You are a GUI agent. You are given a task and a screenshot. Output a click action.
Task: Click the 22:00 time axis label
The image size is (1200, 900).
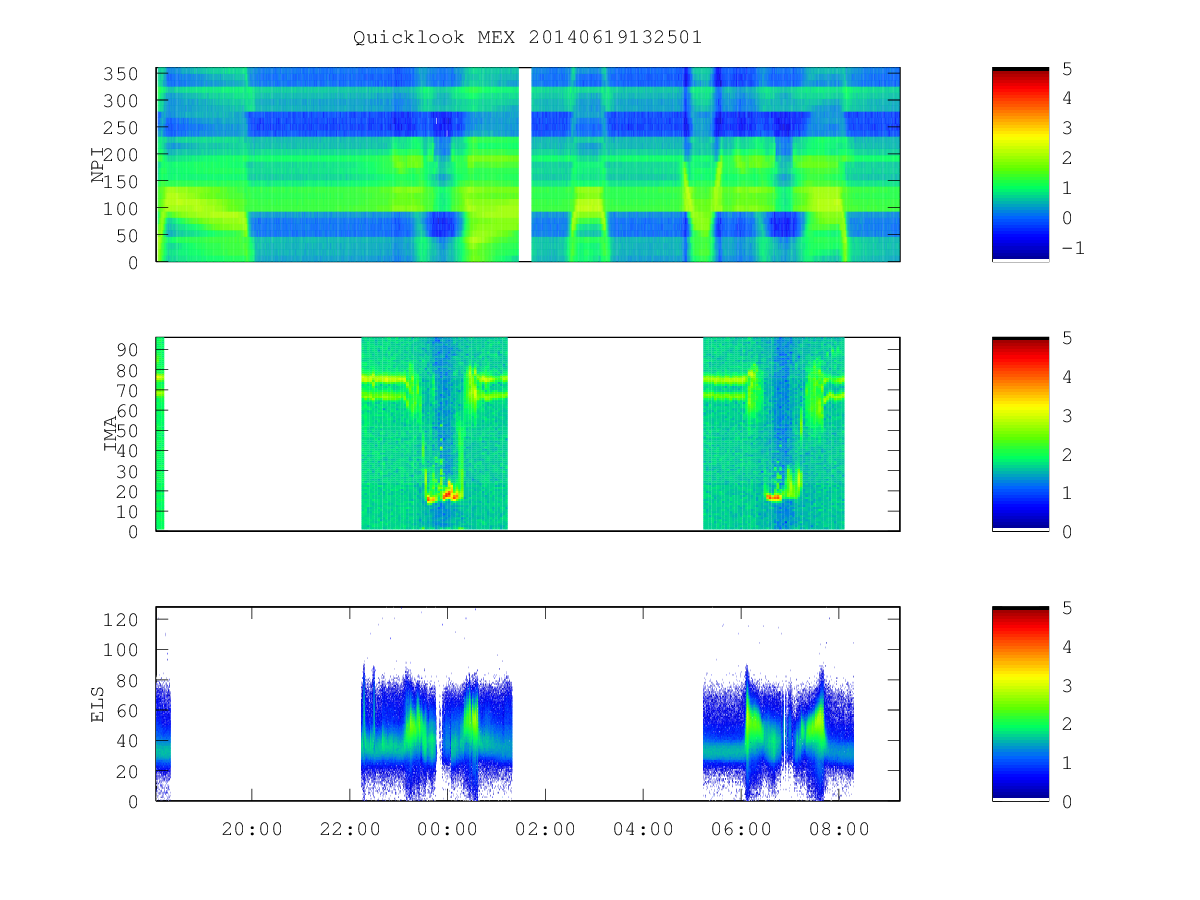[350, 828]
